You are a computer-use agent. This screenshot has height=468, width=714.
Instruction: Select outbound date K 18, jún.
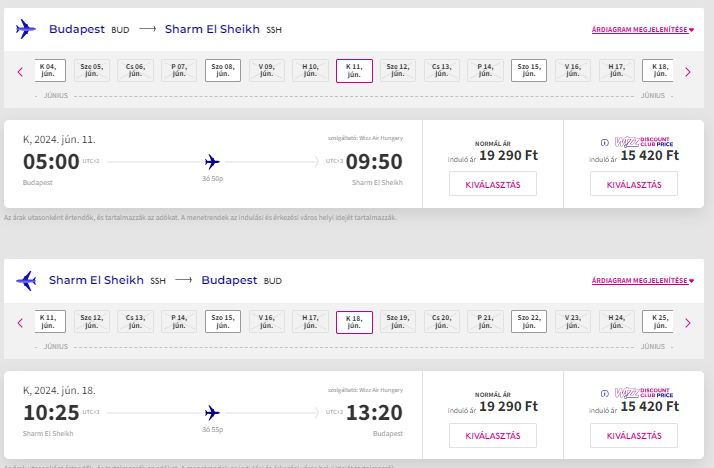pos(658,71)
